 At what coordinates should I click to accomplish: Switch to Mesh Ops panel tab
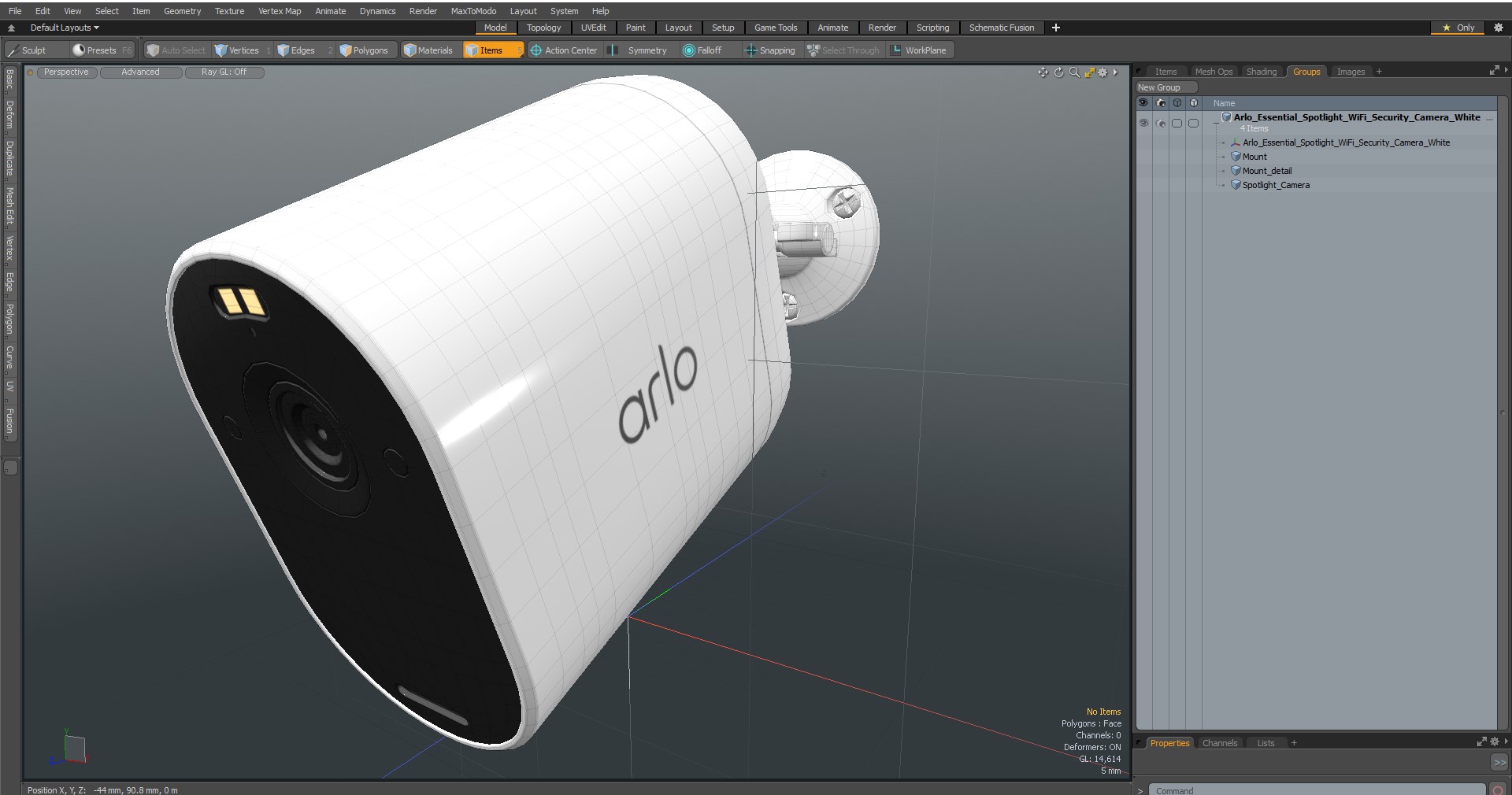[x=1214, y=72]
